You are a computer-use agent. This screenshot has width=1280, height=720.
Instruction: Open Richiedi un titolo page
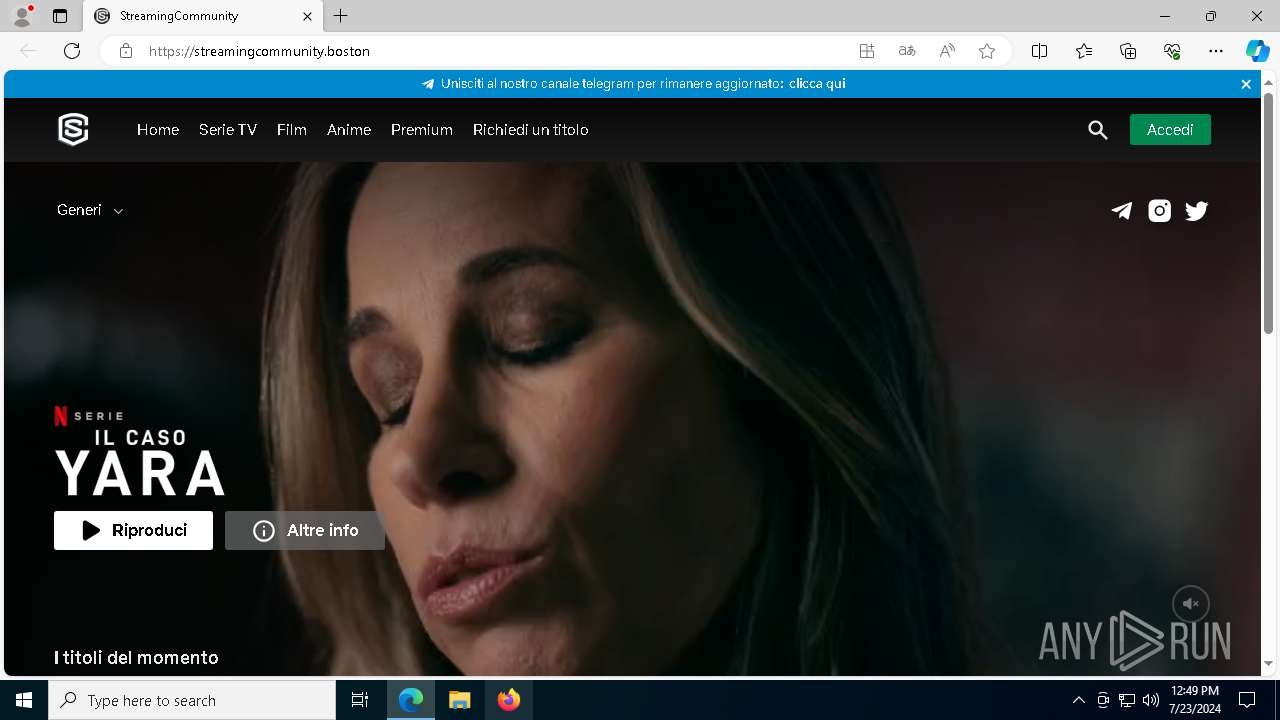[x=531, y=130]
